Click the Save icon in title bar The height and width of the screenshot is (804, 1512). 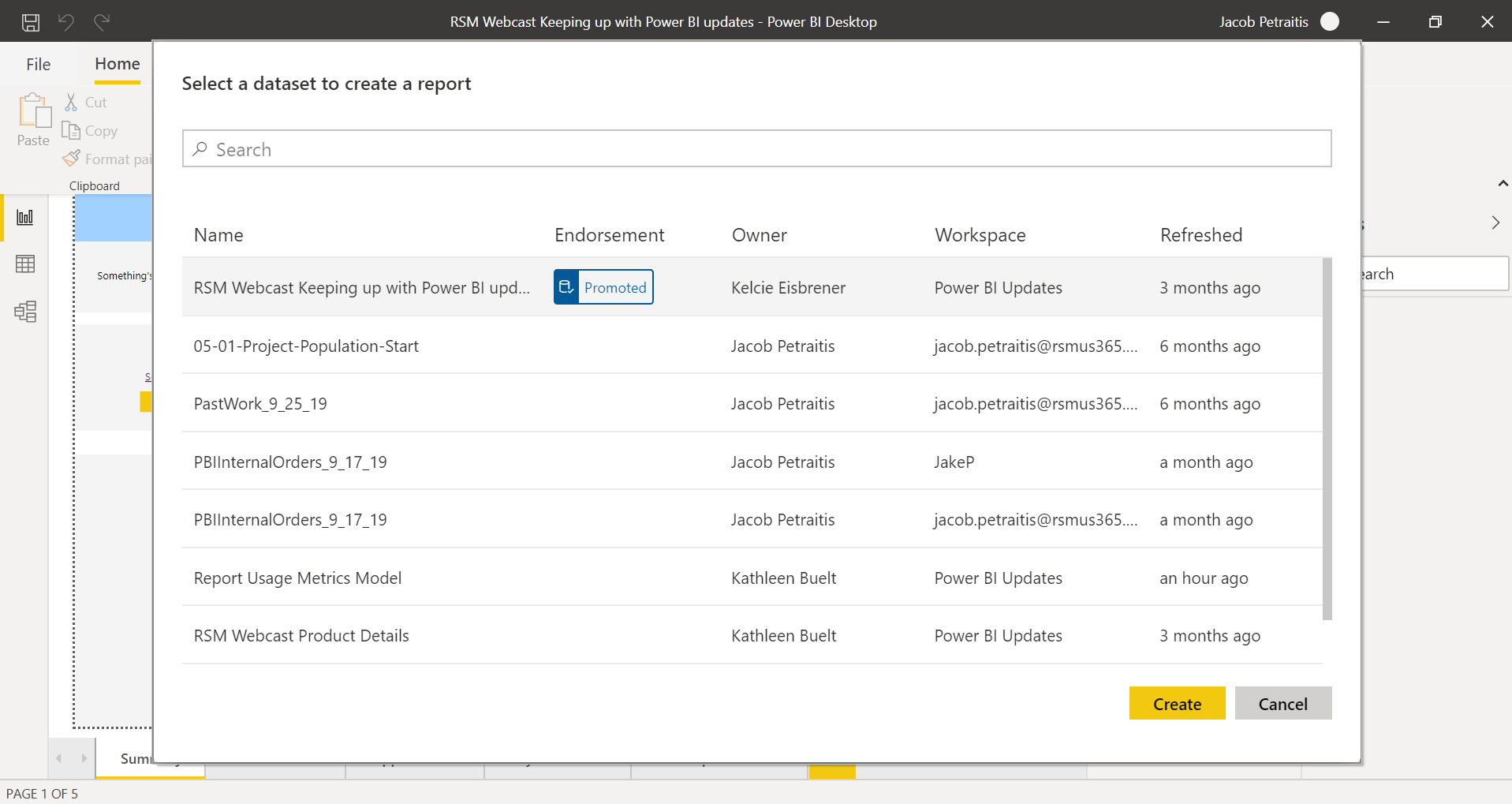tap(31, 22)
